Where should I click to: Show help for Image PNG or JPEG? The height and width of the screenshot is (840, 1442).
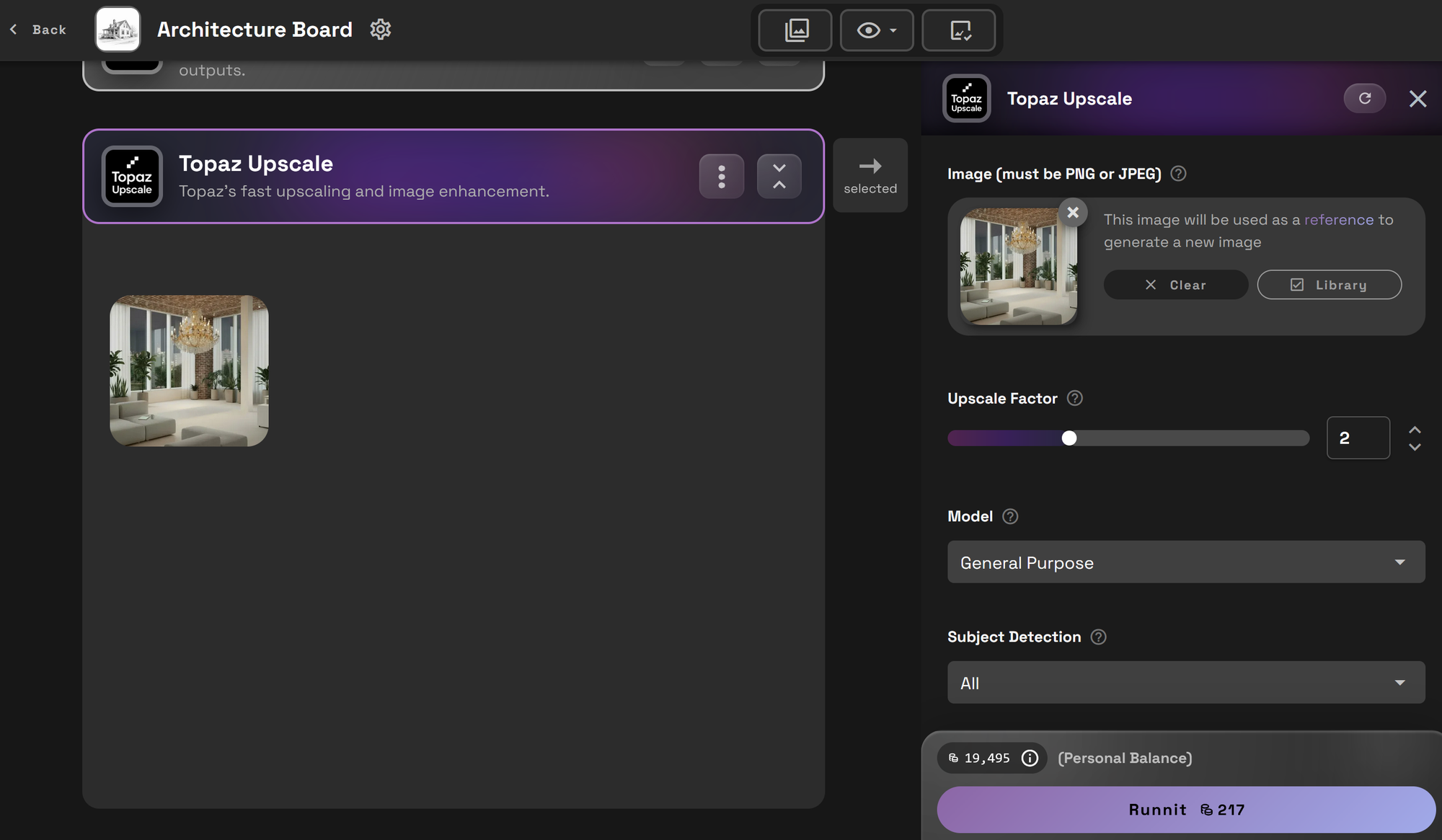1178,174
